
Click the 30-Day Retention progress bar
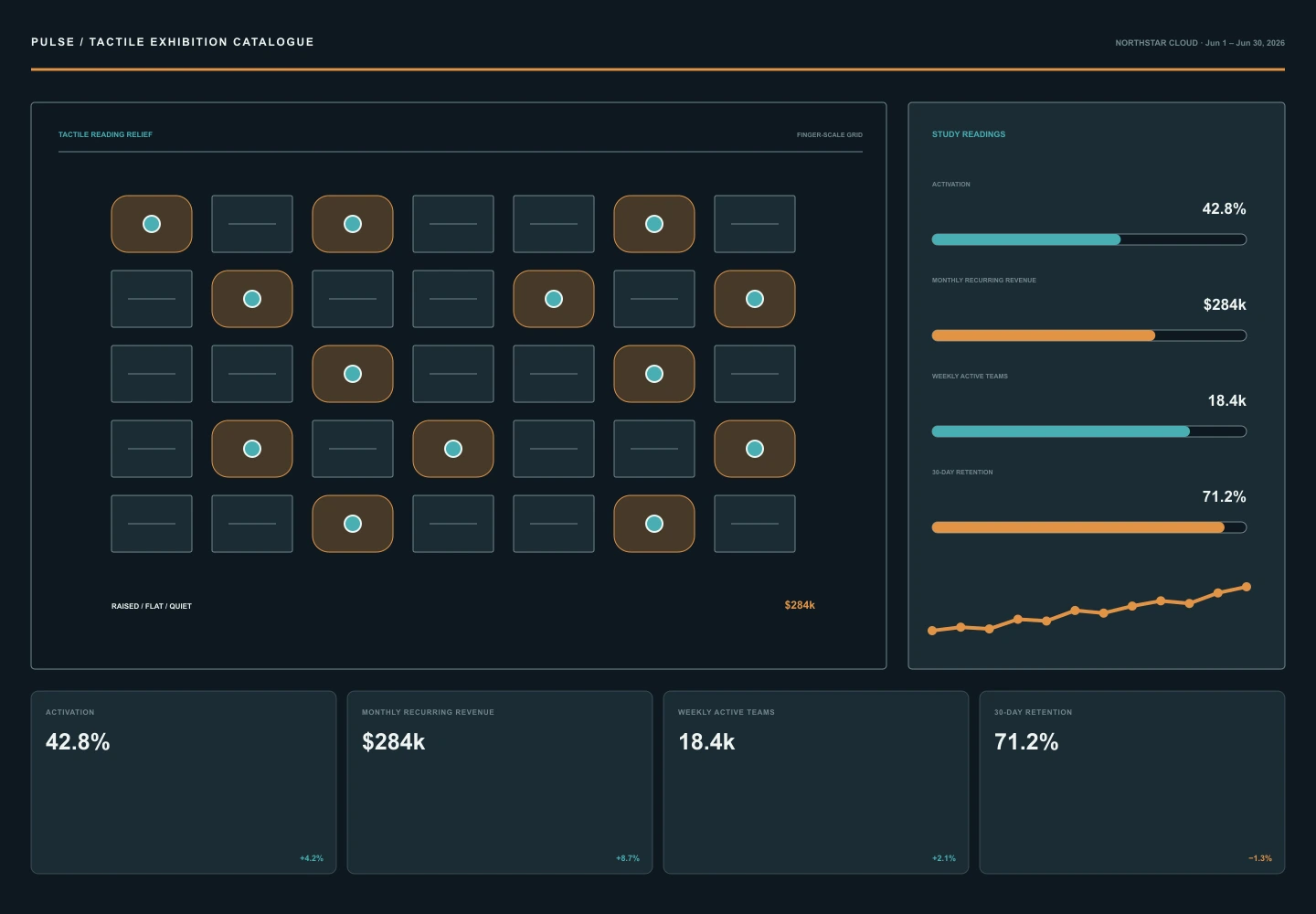pos(1089,527)
